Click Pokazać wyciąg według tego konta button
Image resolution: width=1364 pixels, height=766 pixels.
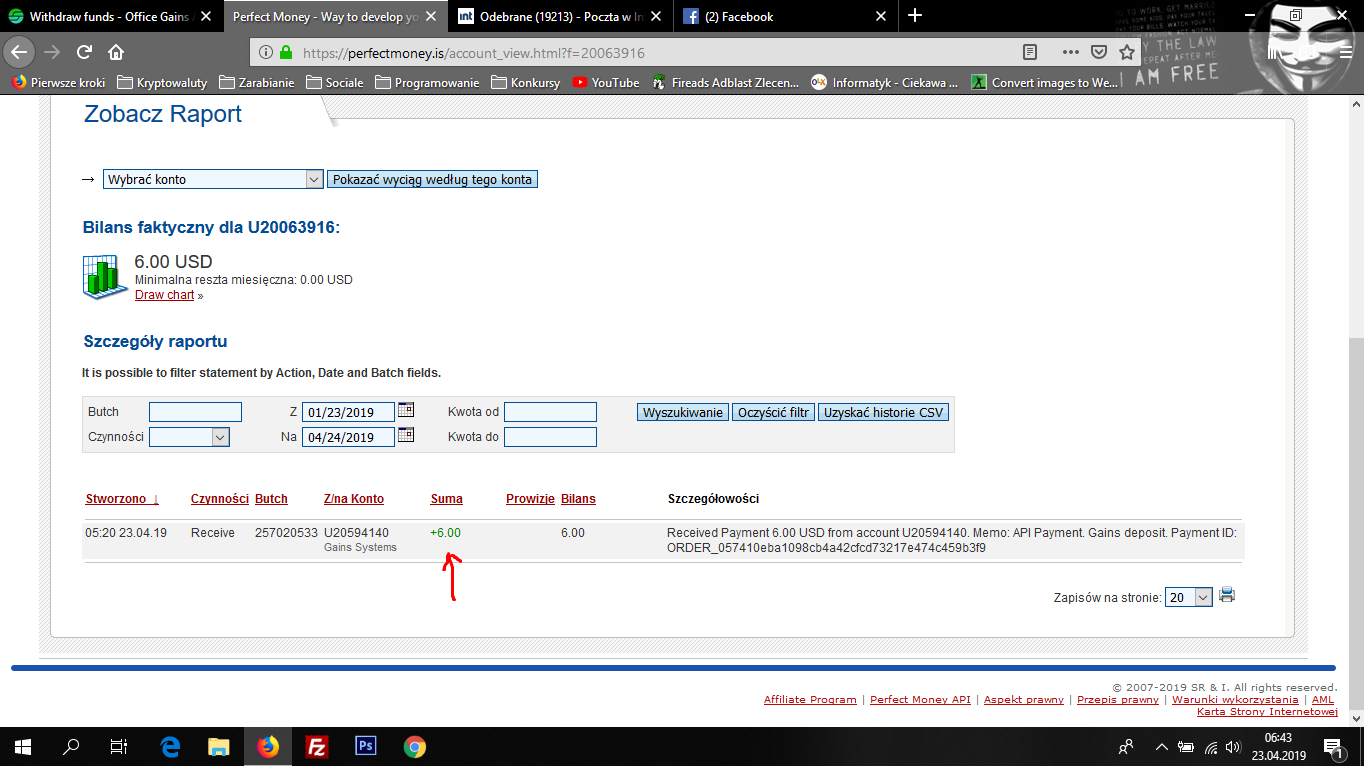point(432,179)
